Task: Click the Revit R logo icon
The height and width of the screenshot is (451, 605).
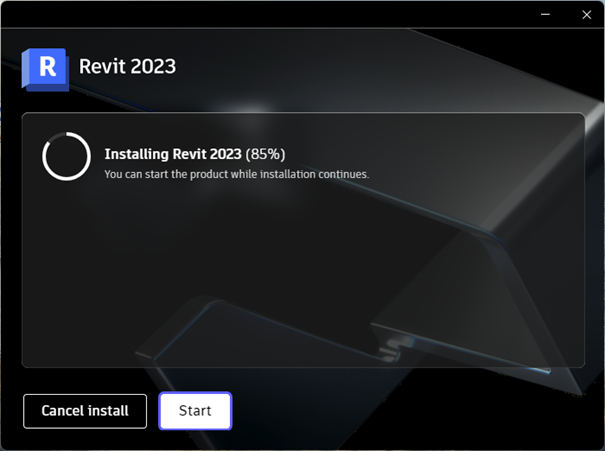Action: coord(45,70)
